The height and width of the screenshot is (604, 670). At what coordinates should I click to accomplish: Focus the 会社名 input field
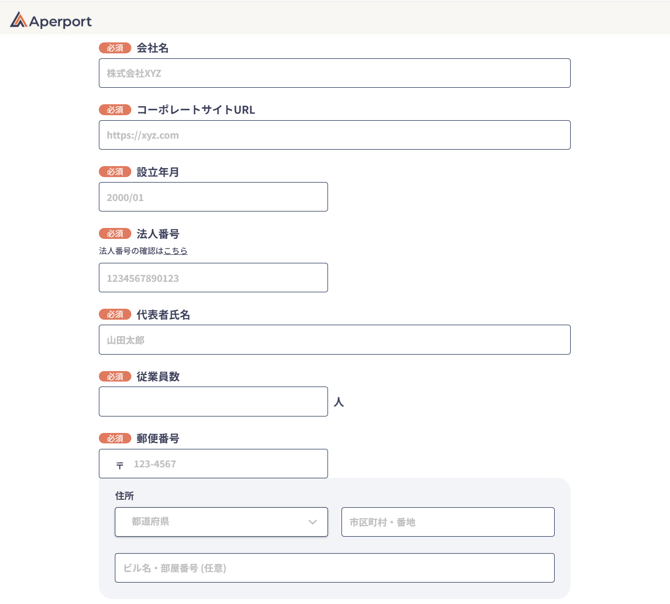335,73
